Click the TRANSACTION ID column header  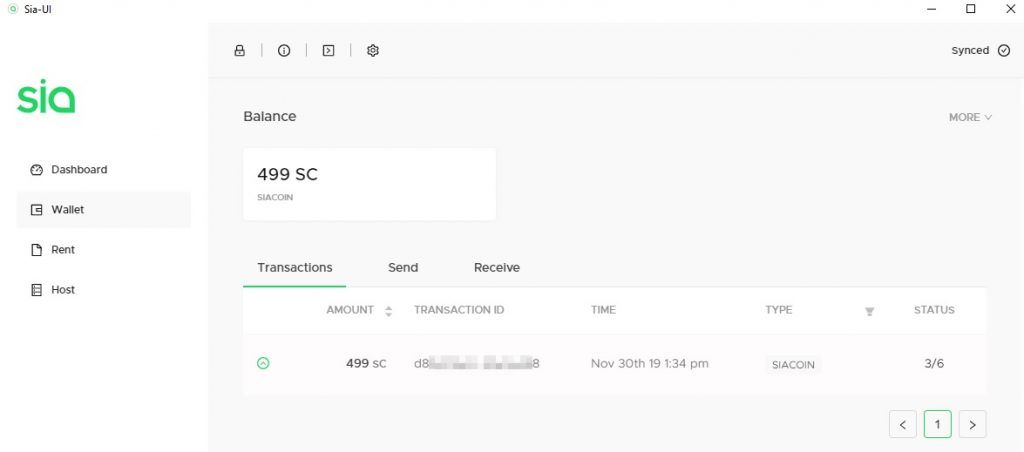tap(459, 310)
